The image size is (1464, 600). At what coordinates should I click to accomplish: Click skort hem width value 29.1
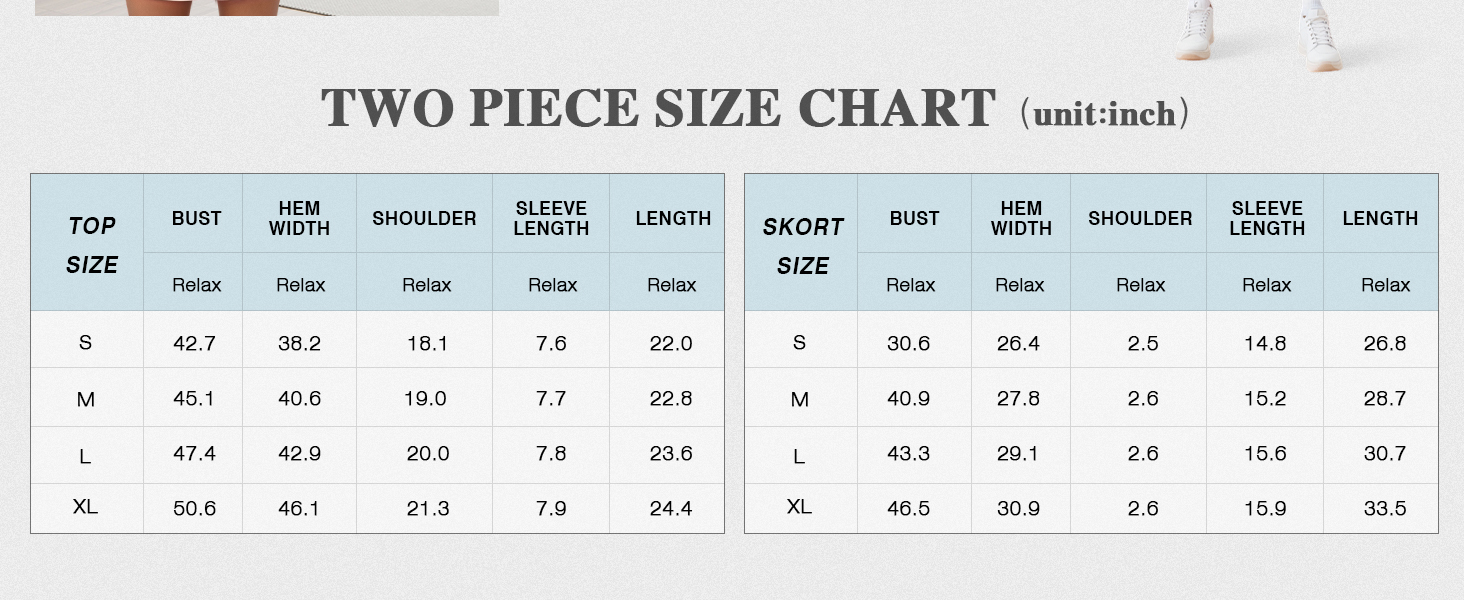click(1018, 453)
